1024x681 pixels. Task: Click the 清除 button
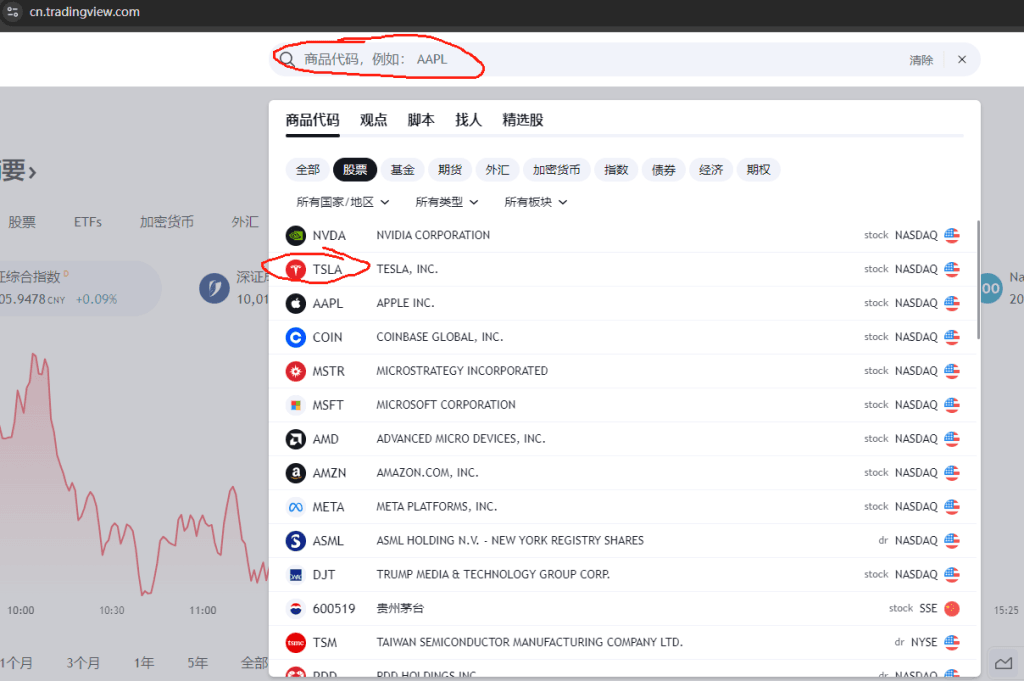pos(921,60)
